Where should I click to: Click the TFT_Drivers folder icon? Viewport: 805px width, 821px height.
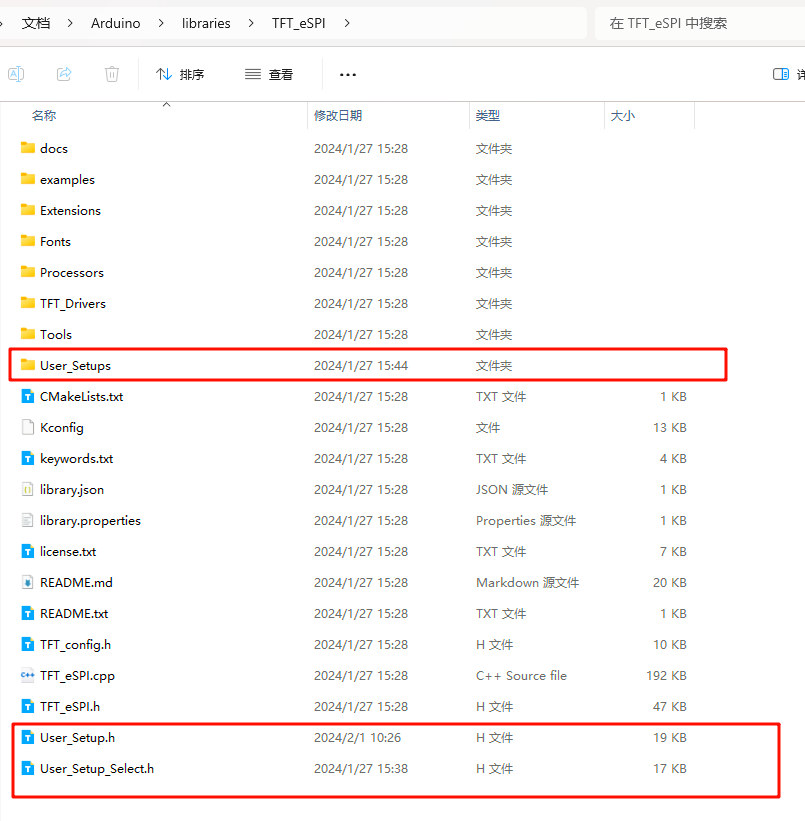click(28, 303)
